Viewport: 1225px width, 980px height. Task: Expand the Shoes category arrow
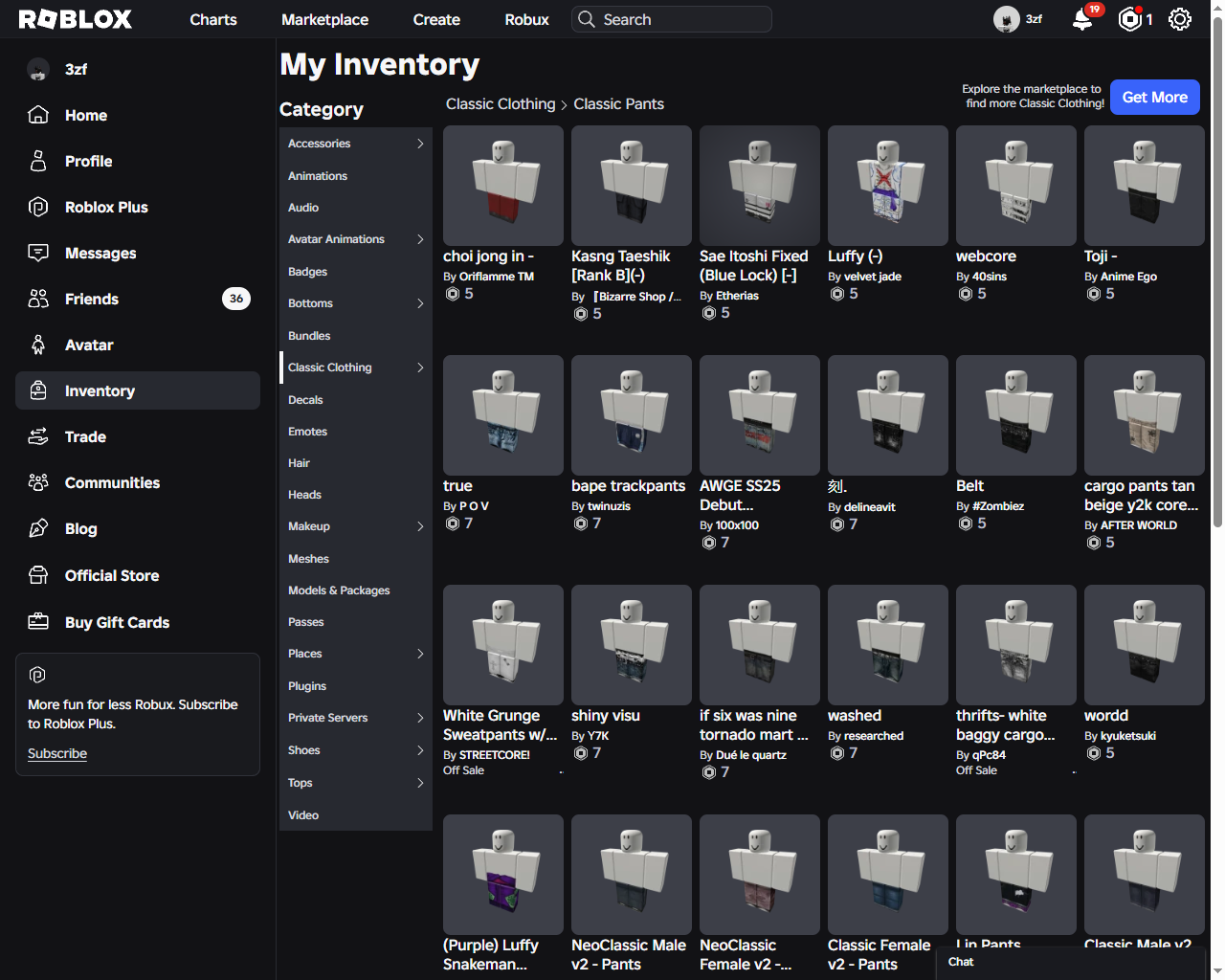click(420, 750)
